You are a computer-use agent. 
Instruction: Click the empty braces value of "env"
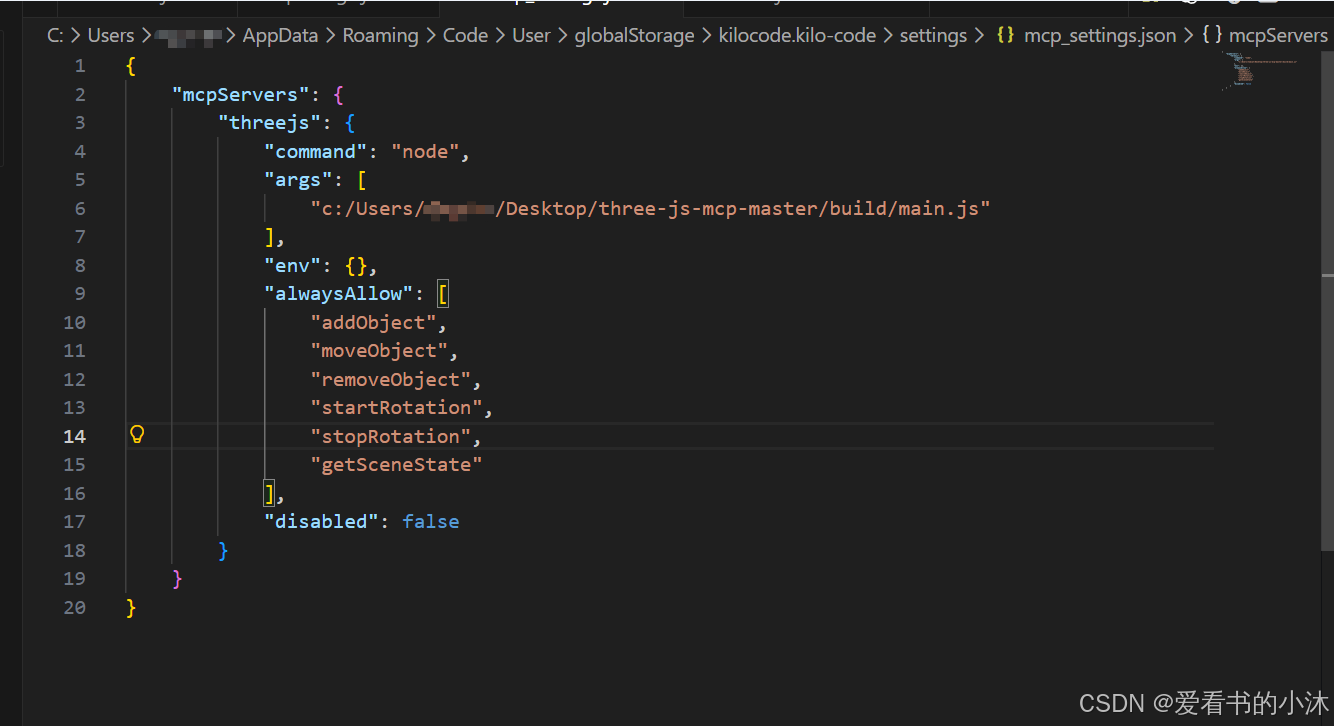(355, 265)
